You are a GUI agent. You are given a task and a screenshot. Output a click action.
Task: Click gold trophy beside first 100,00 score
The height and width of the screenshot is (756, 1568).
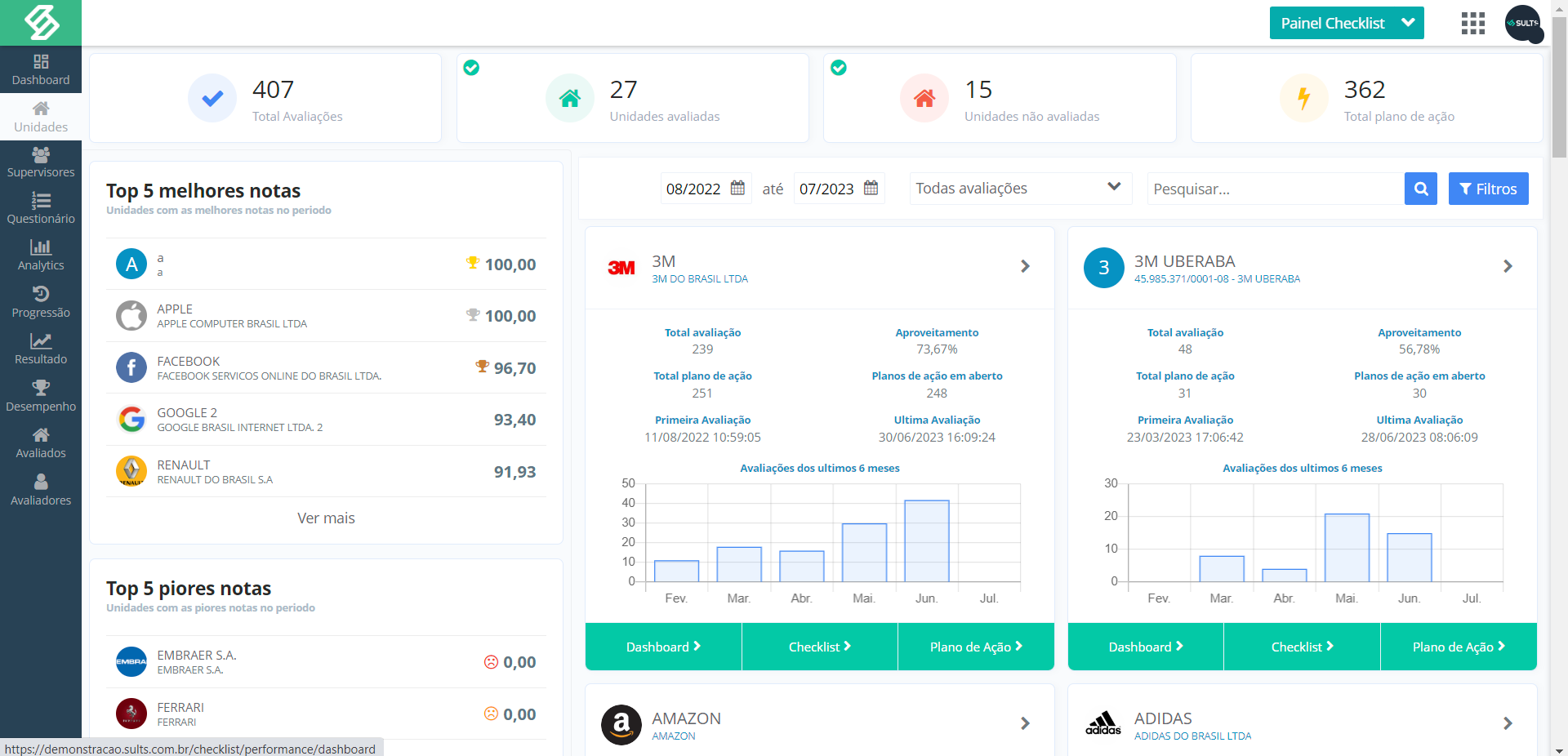point(473,263)
